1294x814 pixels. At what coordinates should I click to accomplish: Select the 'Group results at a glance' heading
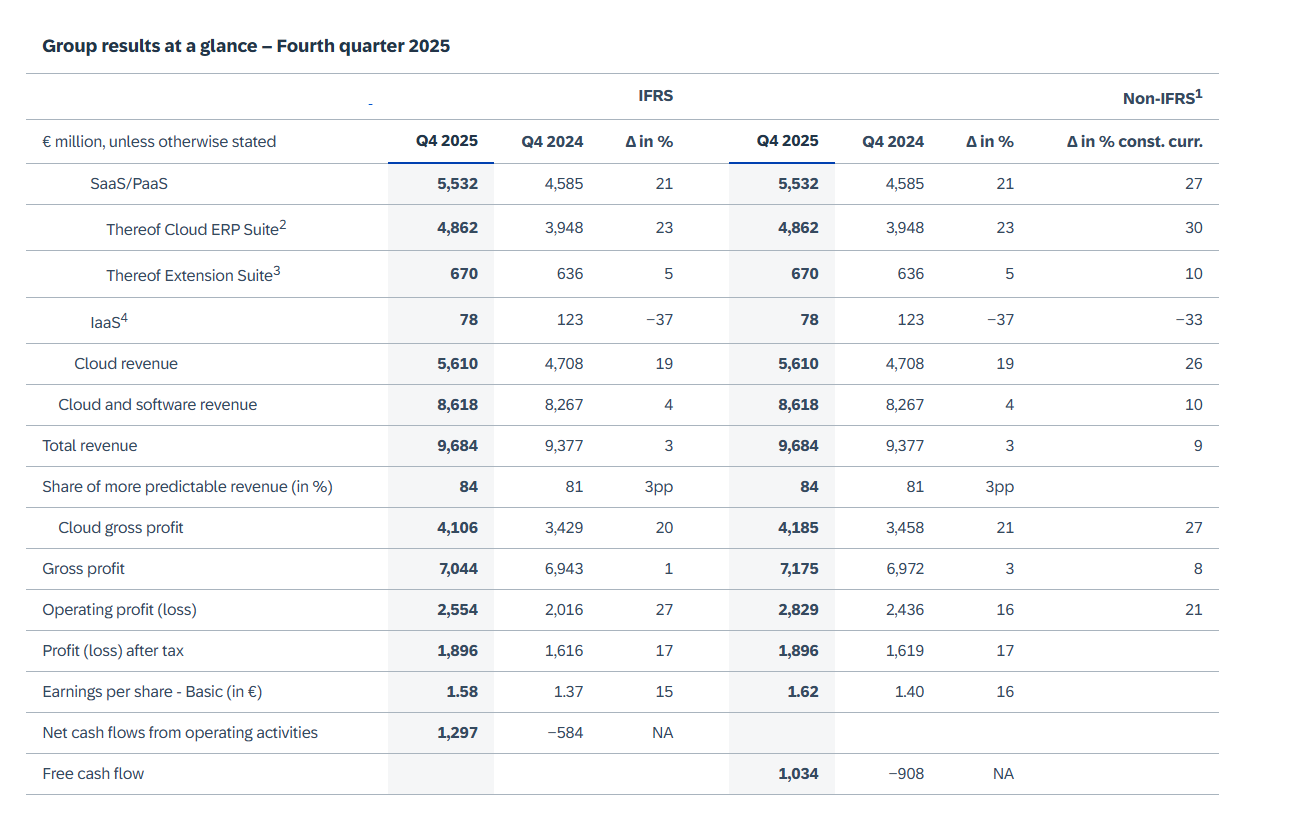[246, 46]
